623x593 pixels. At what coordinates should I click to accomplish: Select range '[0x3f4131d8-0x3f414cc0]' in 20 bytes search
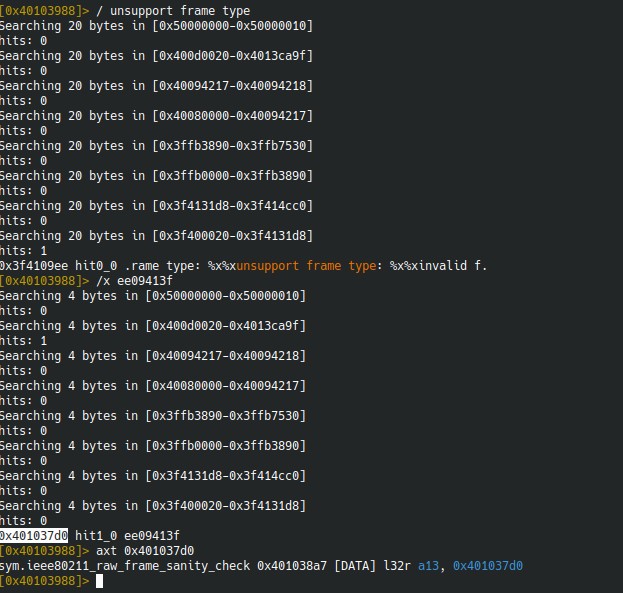pos(233,206)
